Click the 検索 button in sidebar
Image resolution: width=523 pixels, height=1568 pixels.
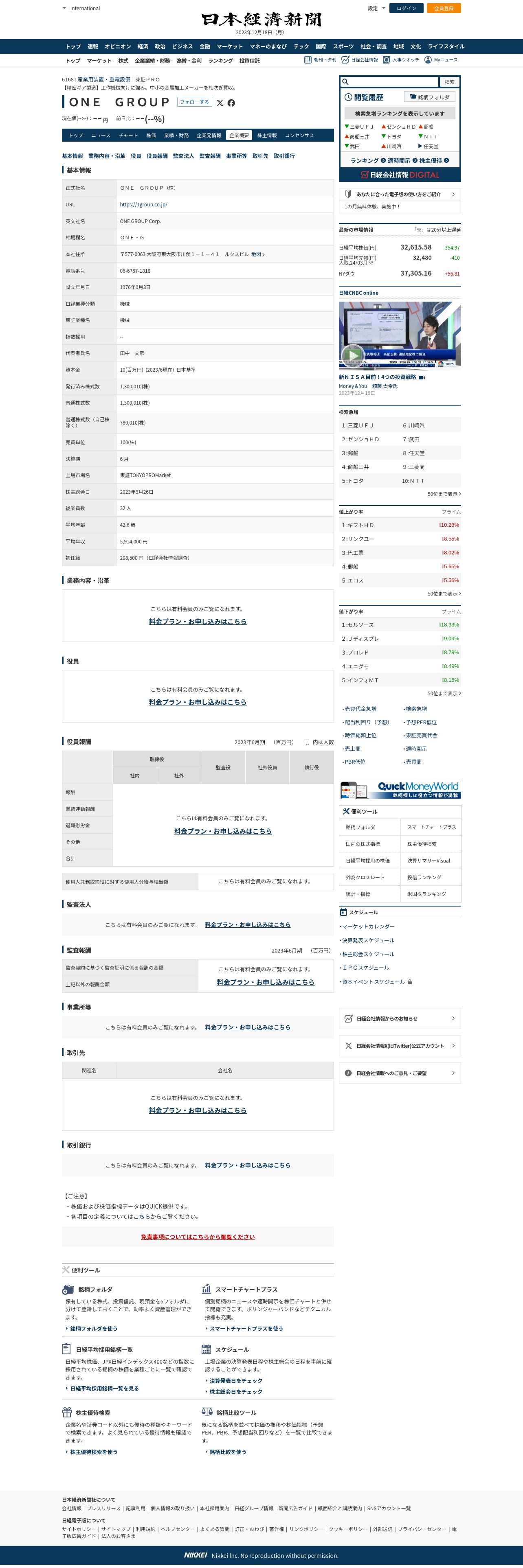[449, 81]
